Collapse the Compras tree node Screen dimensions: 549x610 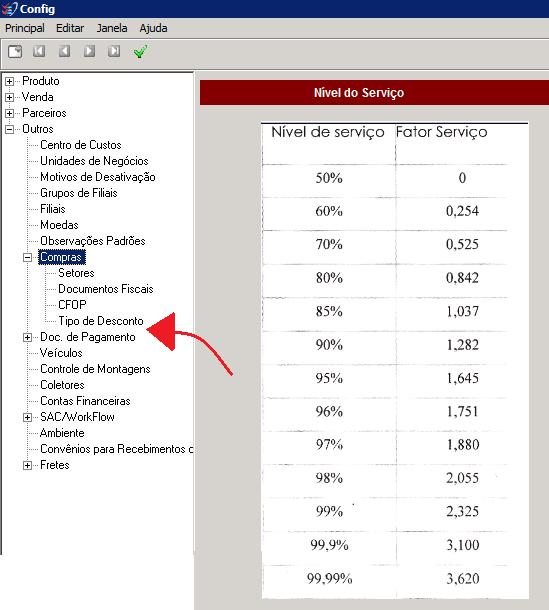[27, 257]
